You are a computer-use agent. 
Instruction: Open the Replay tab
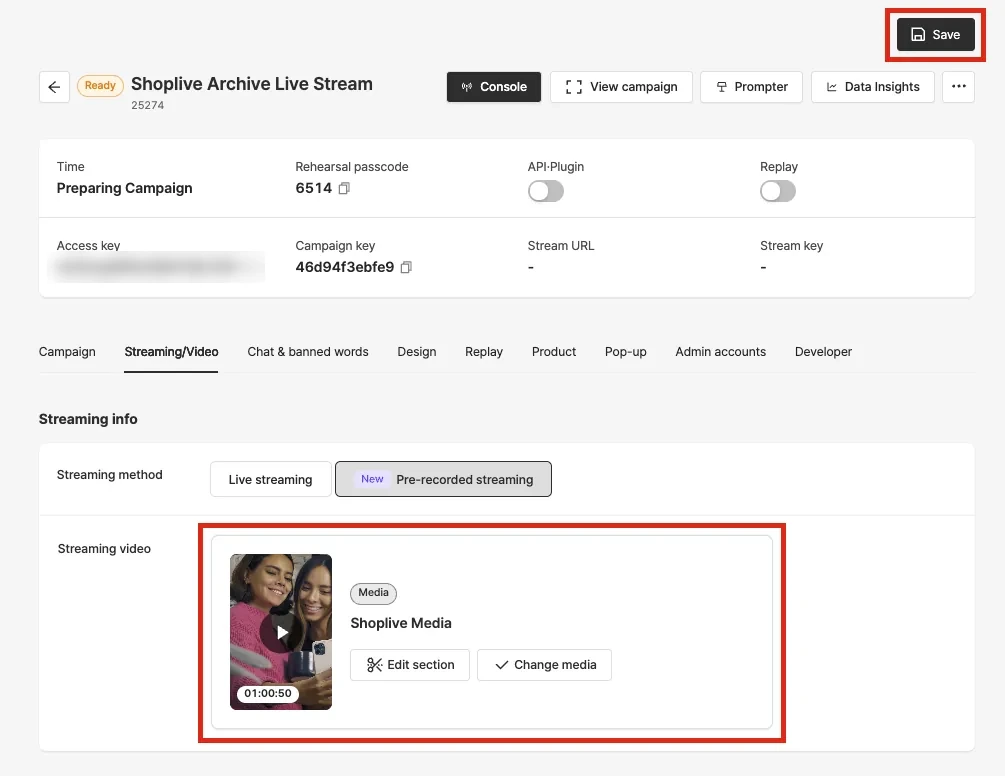click(x=484, y=352)
